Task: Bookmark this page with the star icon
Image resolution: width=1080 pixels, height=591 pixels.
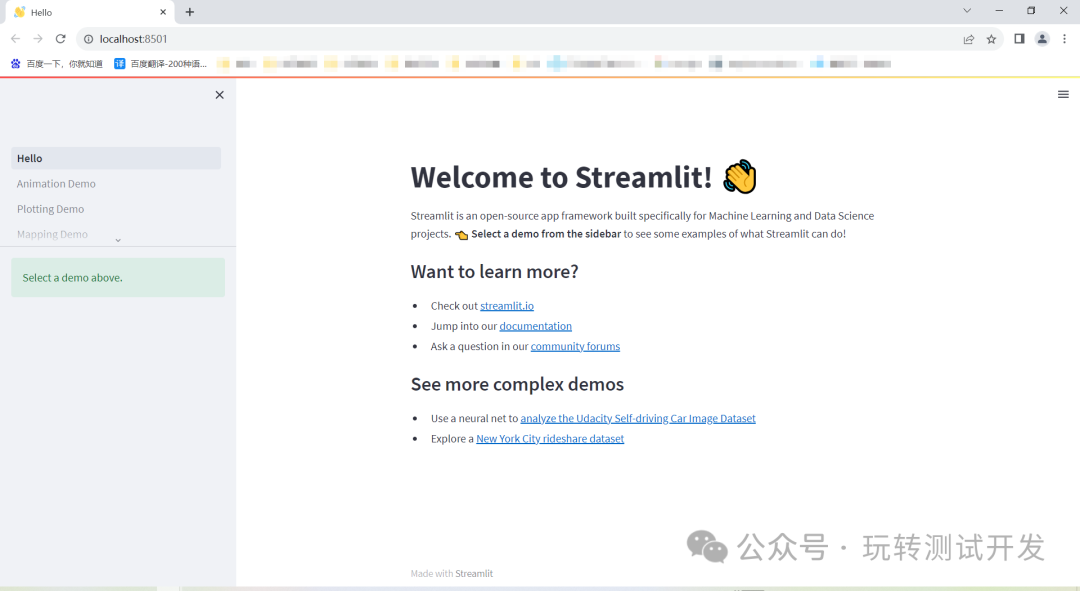Action: coord(991,39)
